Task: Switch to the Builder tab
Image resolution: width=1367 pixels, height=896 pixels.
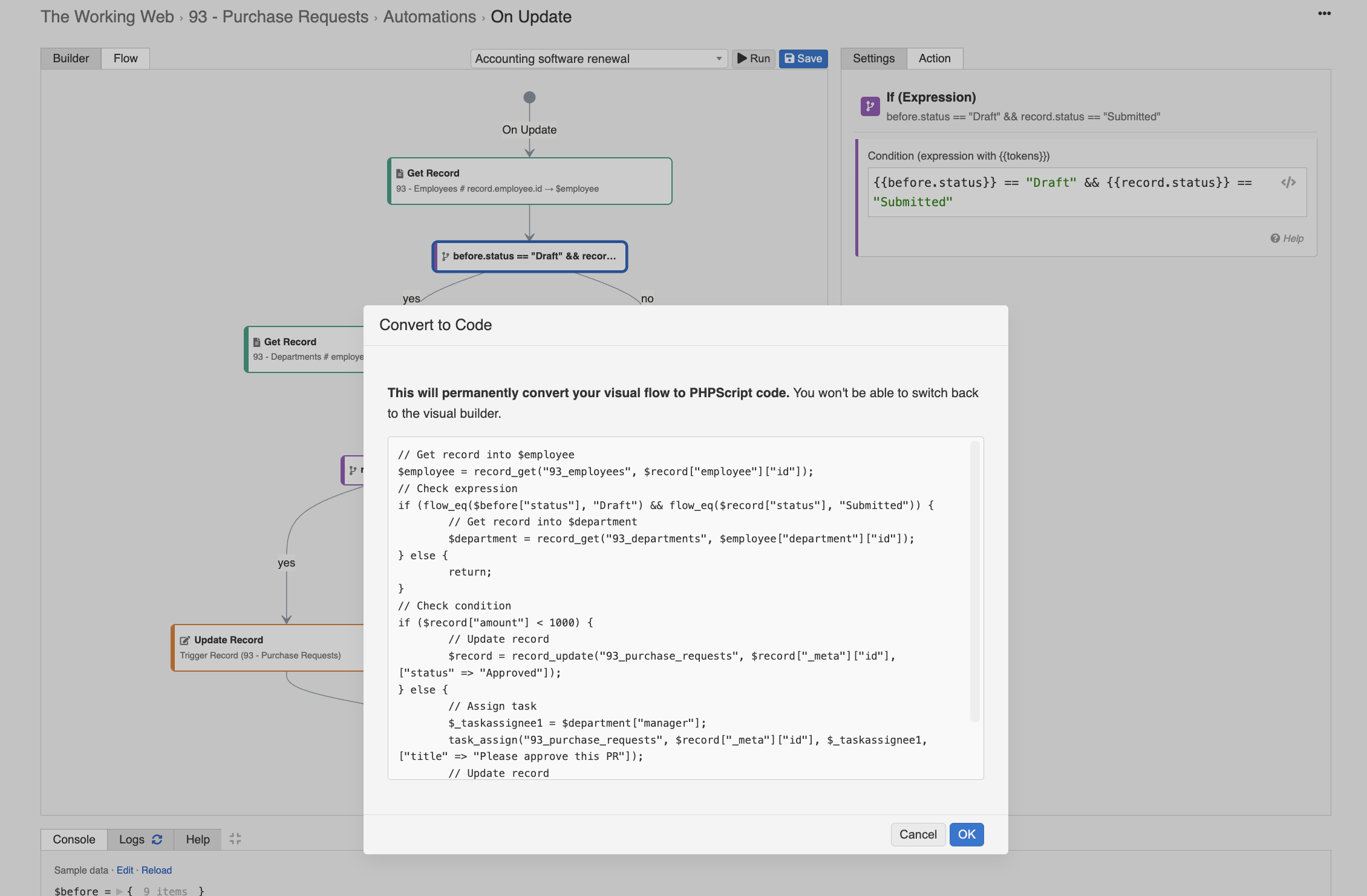Action: tap(71, 59)
